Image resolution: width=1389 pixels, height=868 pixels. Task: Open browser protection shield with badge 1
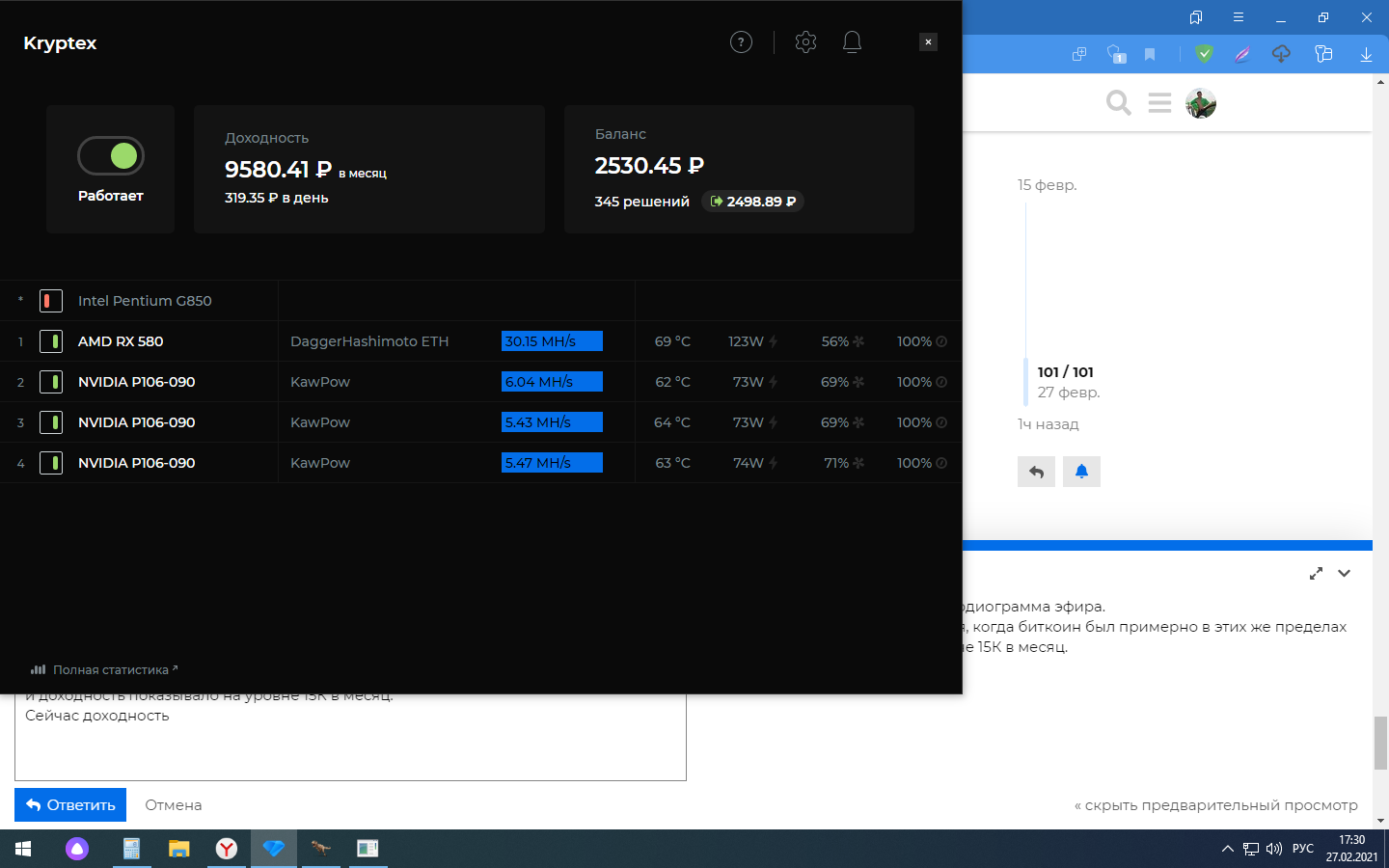[1116, 54]
